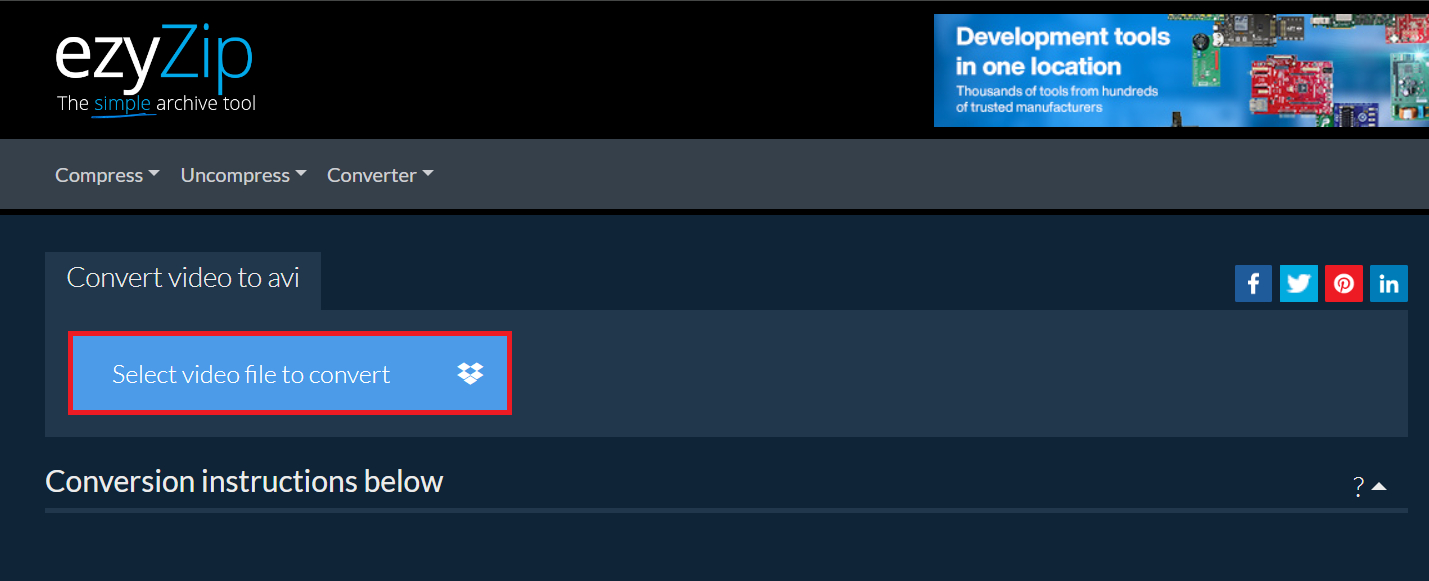The height and width of the screenshot is (581, 1429).
Task: Open the Uncompress menu
Action: pyautogui.click(x=243, y=175)
